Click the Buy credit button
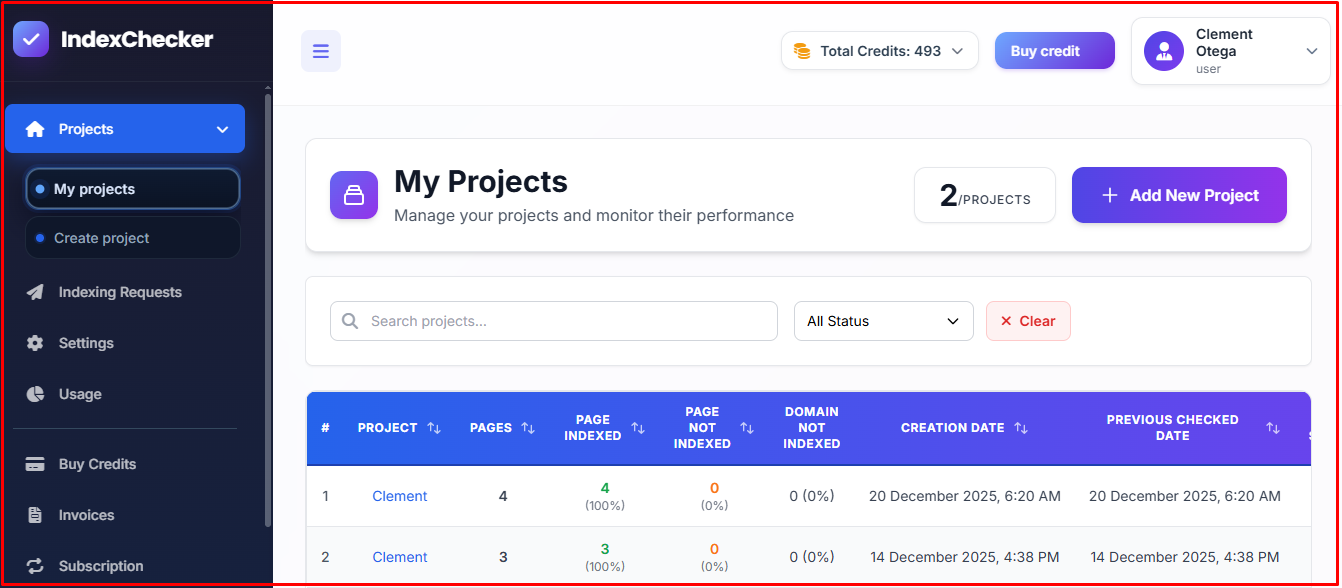 click(x=1054, y=51)
